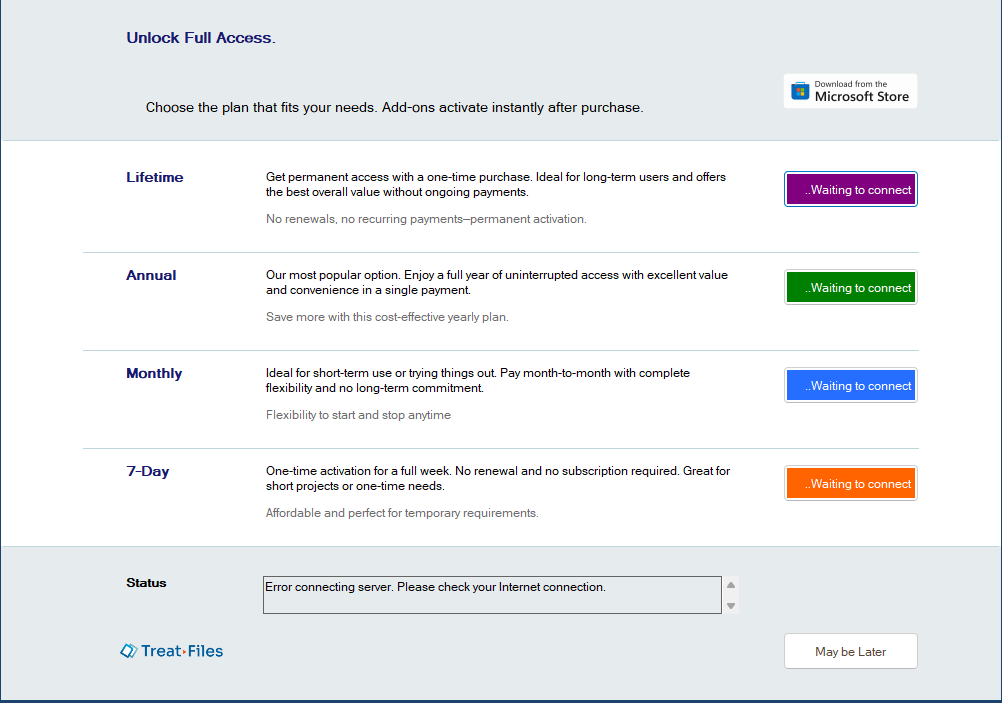
Task: Click 'Get permanent access with a one-time purchase' description
Action: point(496,185)
